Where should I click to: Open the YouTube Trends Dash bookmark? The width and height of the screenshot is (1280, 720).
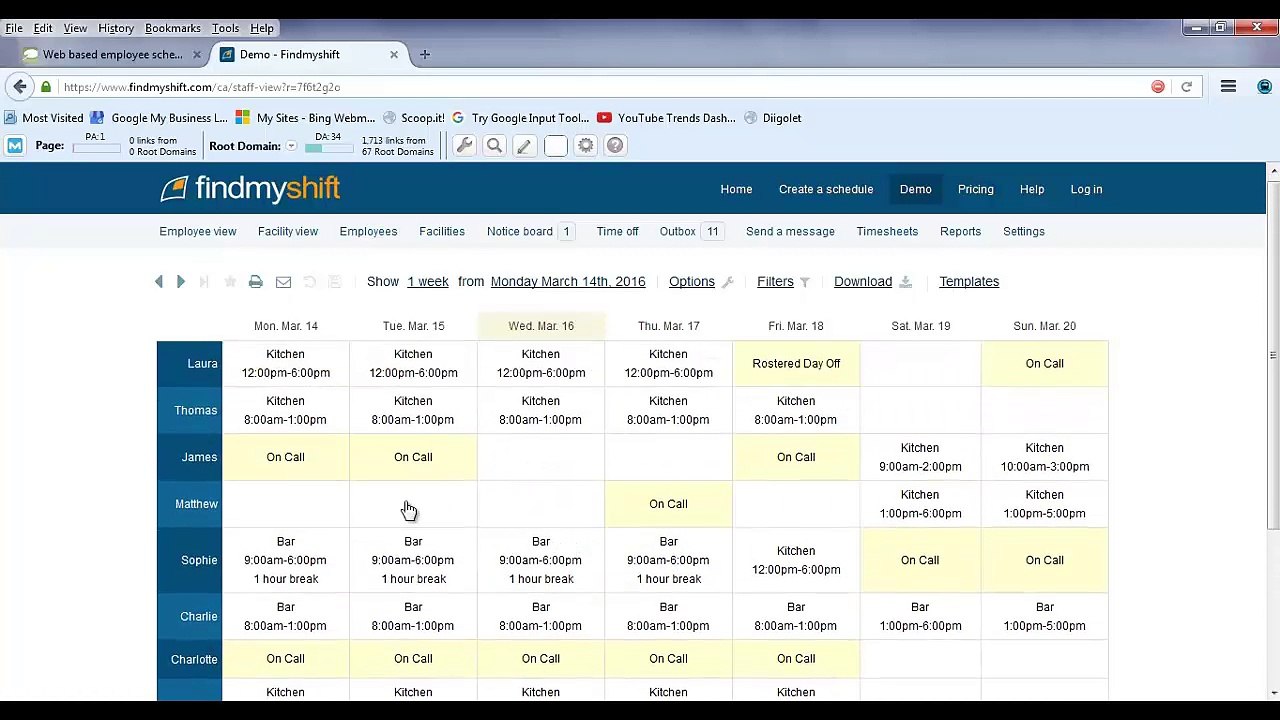[666, 118]
